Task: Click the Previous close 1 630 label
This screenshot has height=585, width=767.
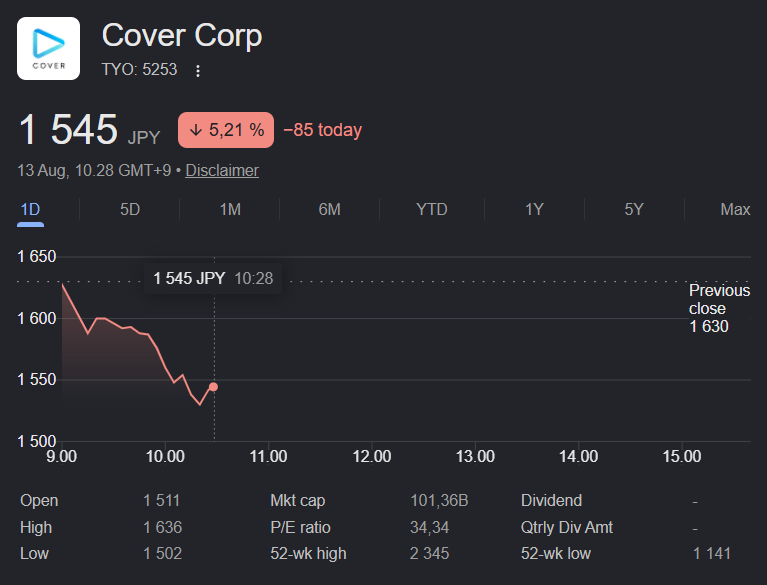Action: pyautogui.click(x=719, y=308)
